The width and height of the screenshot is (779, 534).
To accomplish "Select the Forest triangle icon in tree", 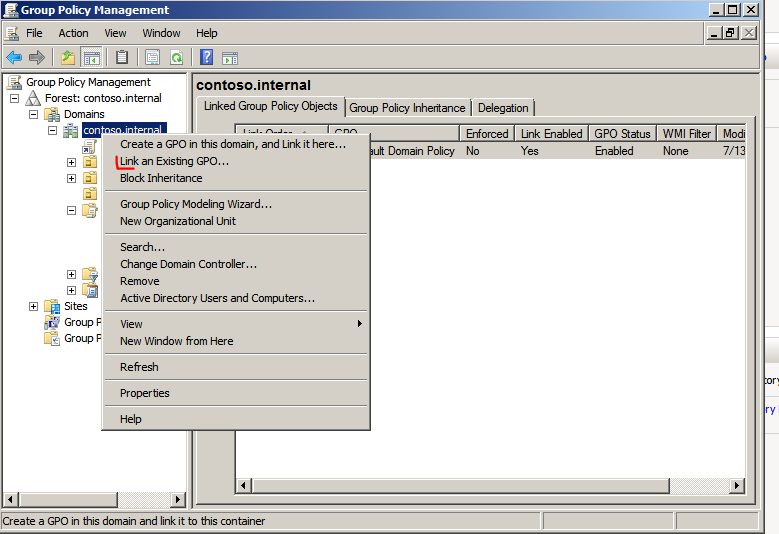I will [x=33, y=98].
